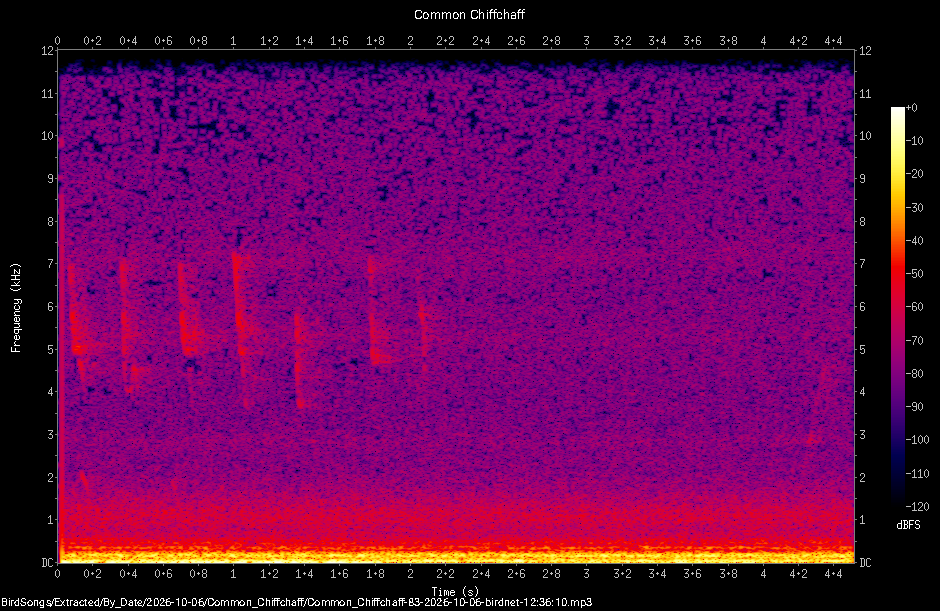Click "5" on the right frequency axis
The width and height of the screenshot is (940, 611).
coord(862,350)
